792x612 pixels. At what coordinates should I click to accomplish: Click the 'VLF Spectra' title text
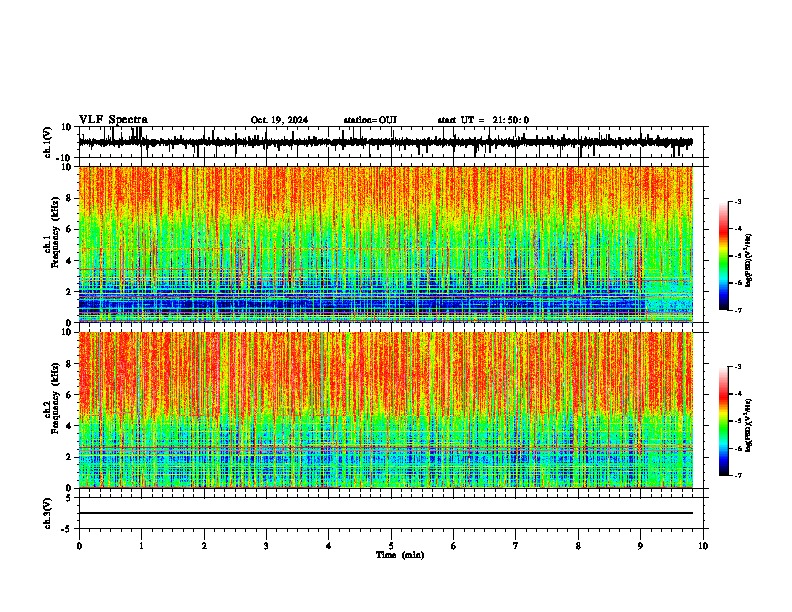(x=113, y=119)
